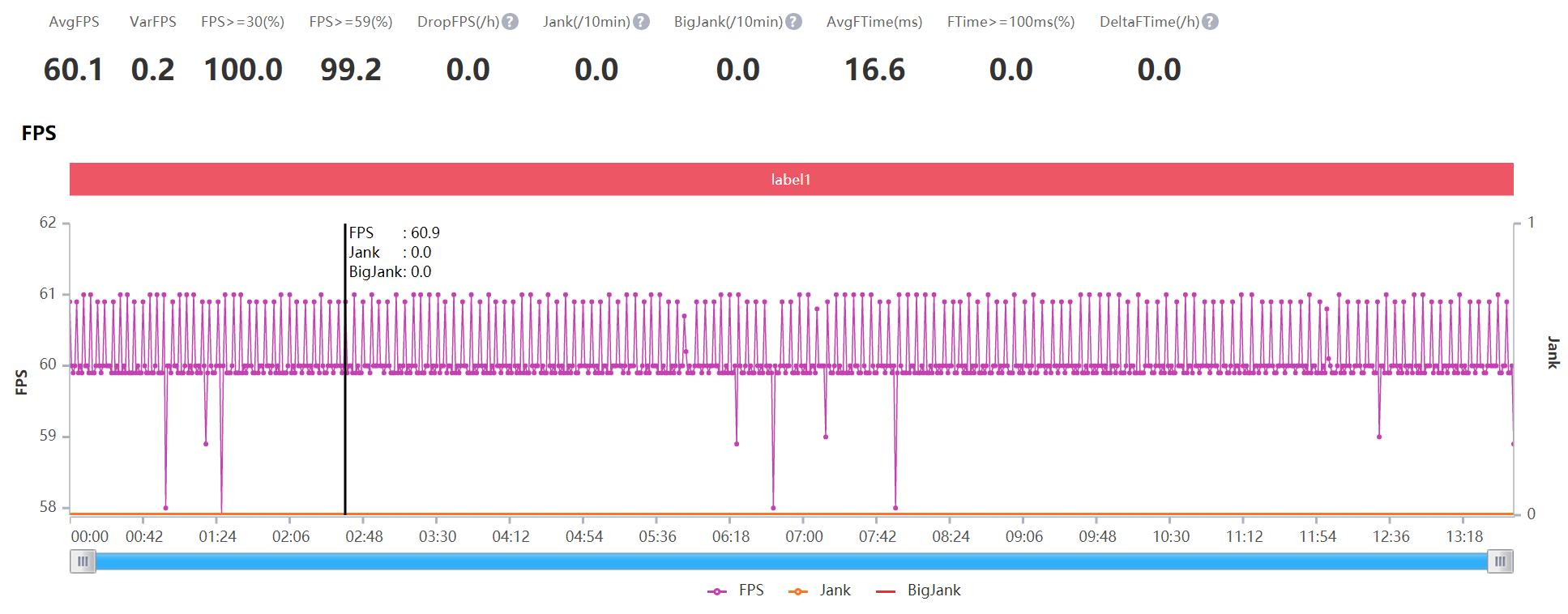Toggle BigJank series in chart legend
Image resolution: width=1568 pixels, height=614 pixels.
918,591
